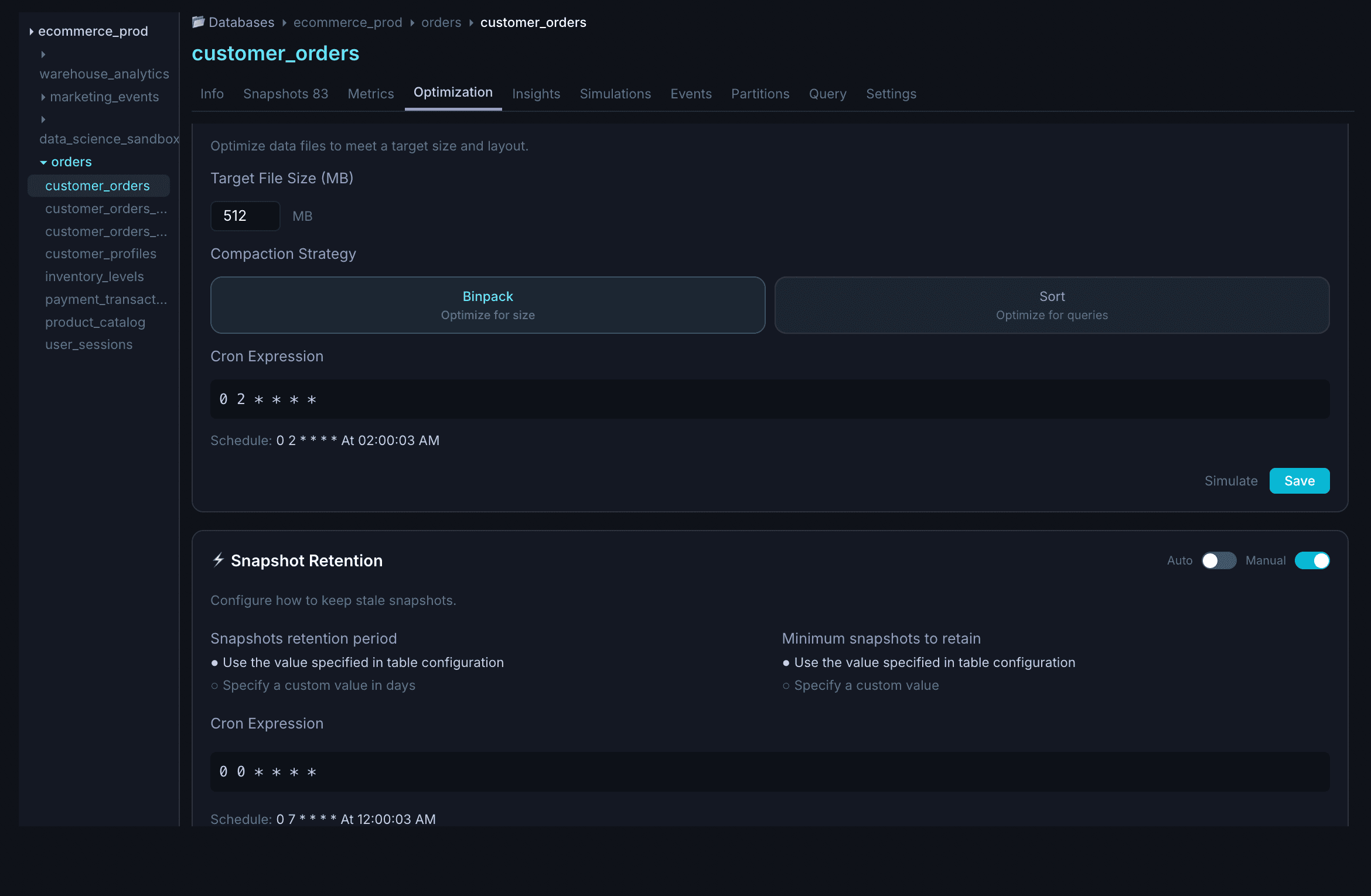
Task: Select retention period table configuration option
Action: 357,662
